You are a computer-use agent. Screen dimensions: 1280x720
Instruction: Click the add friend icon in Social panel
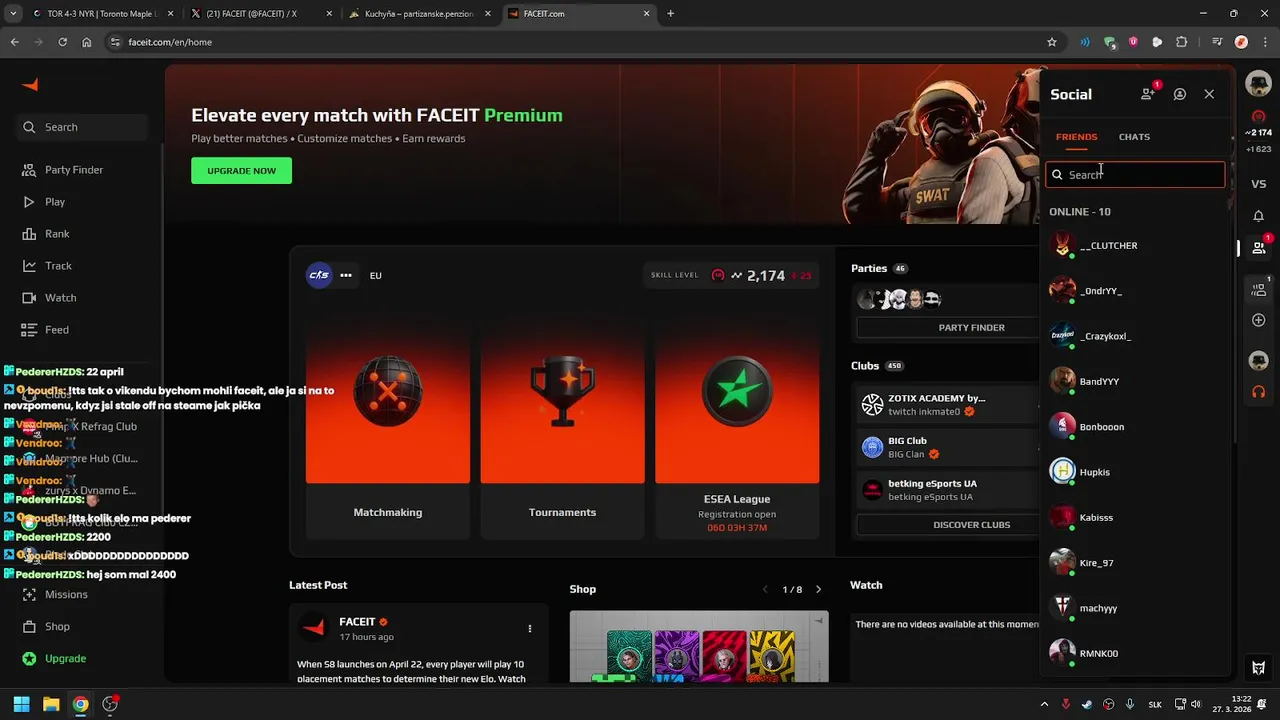[x=1148, y=94]
